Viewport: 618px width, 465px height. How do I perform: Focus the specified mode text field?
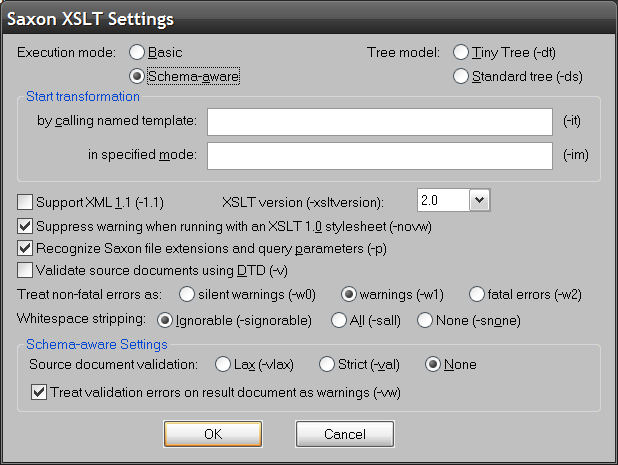[x=380, y=156]
